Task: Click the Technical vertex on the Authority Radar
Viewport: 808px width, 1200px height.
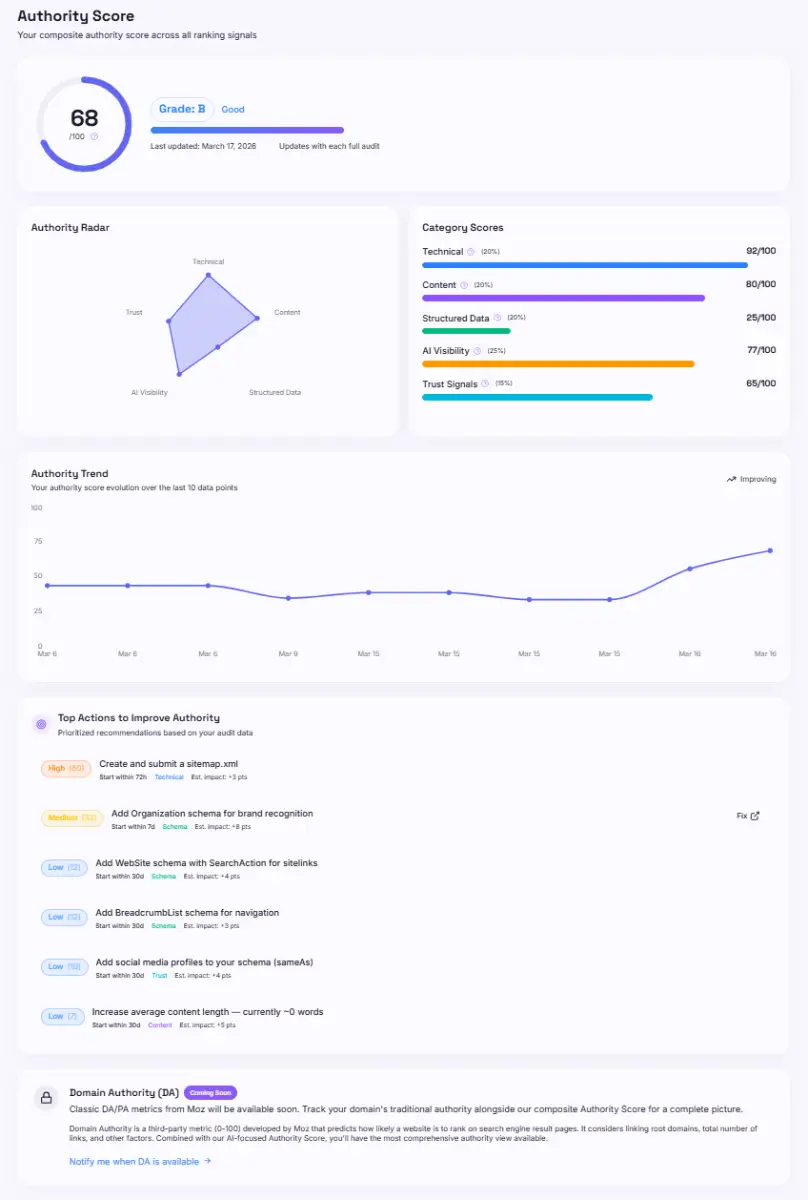Action: coord(208,274)
